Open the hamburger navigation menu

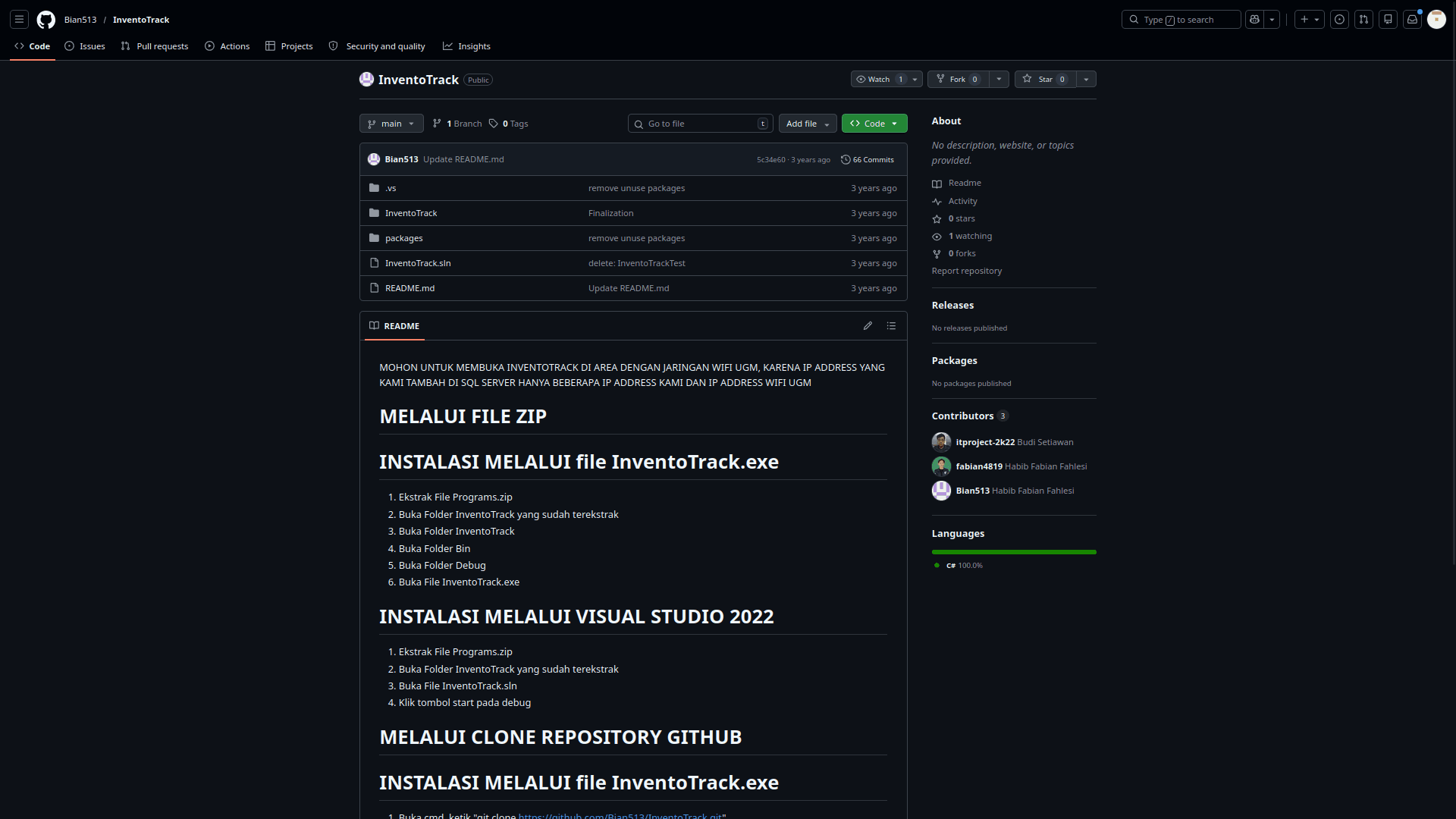tap(20, 20)
